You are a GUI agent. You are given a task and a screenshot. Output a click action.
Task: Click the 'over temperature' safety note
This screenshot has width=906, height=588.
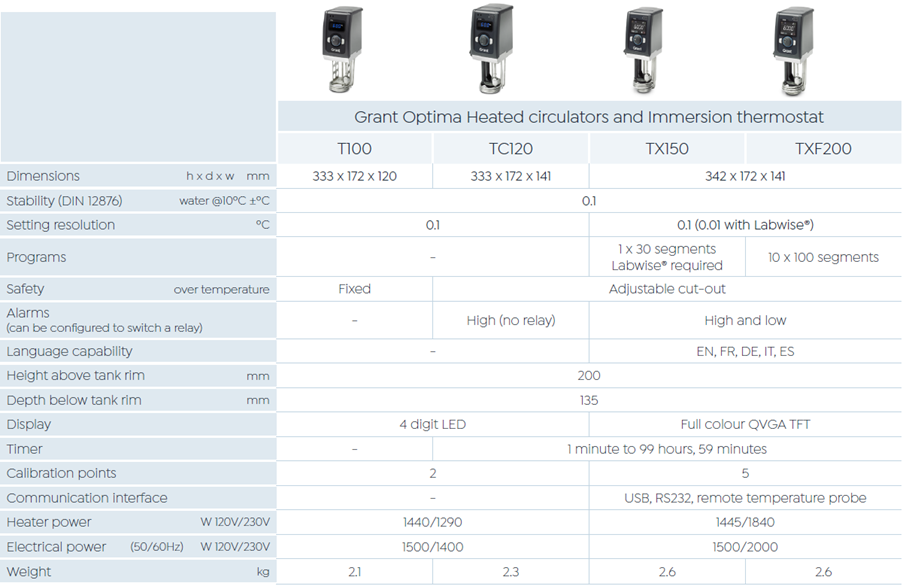221,289
